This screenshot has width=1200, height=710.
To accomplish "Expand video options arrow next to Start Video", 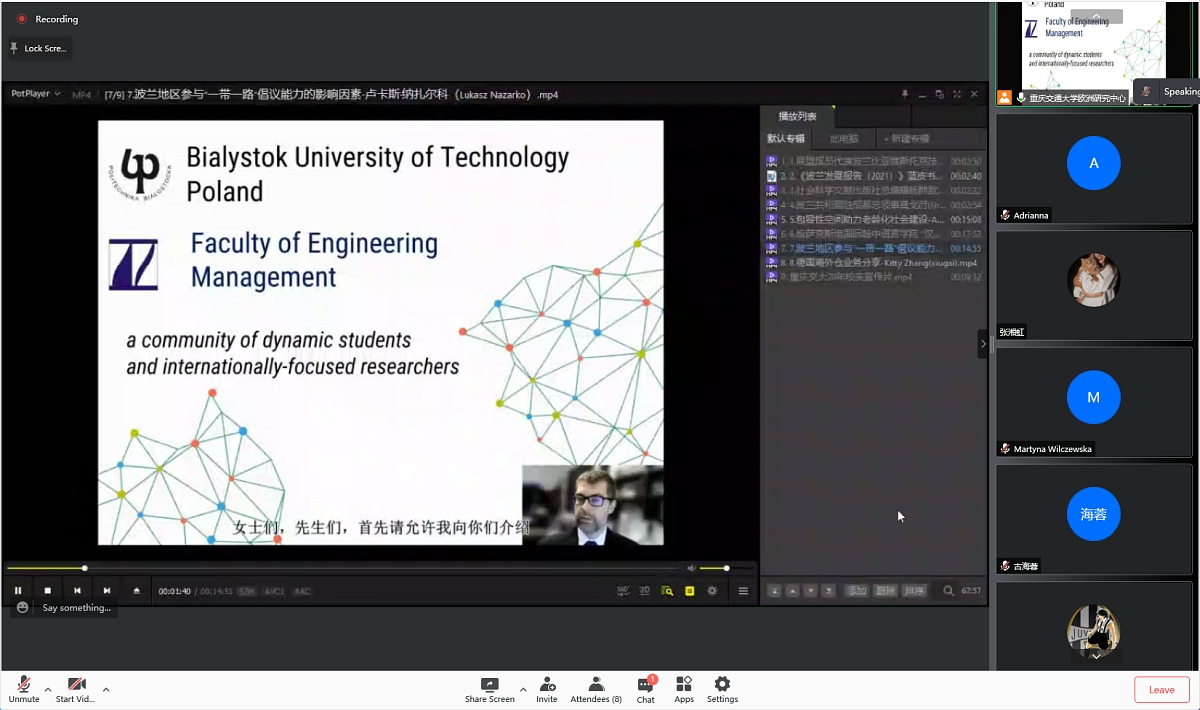I will [106, 689].
